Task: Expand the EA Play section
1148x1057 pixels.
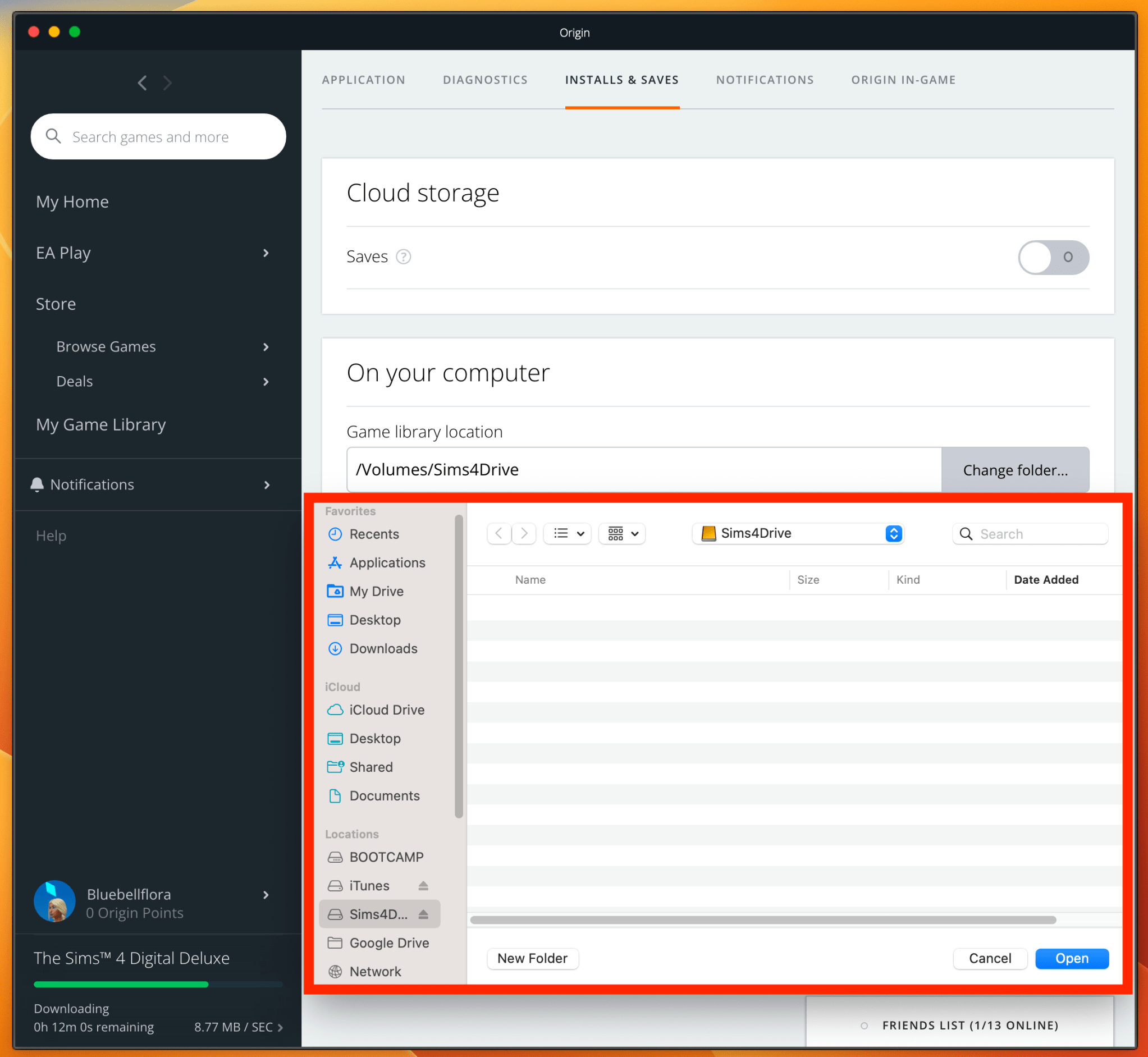Action: click(x=266, y=253)
